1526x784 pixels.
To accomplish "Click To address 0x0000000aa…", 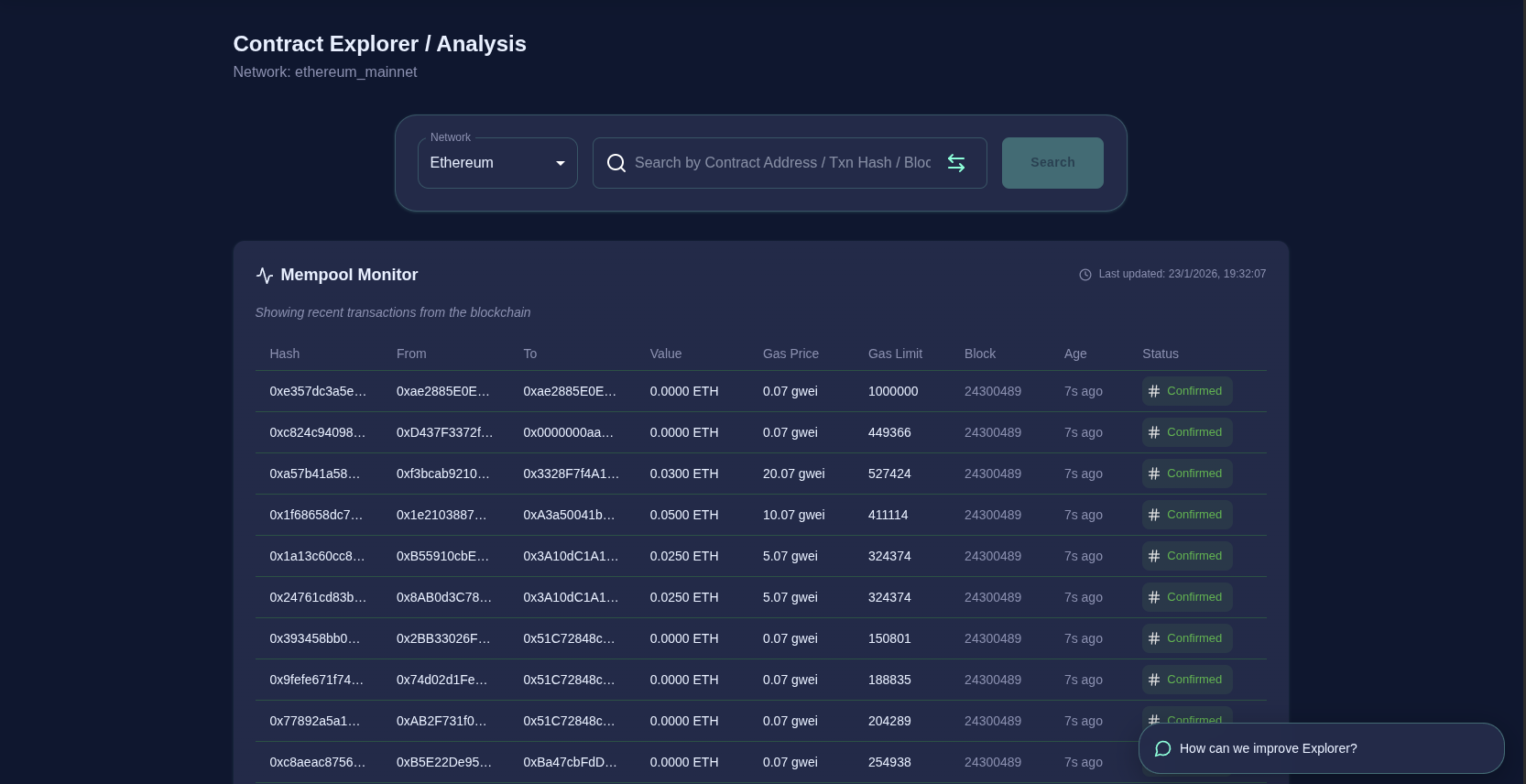I will click(569, 432).
